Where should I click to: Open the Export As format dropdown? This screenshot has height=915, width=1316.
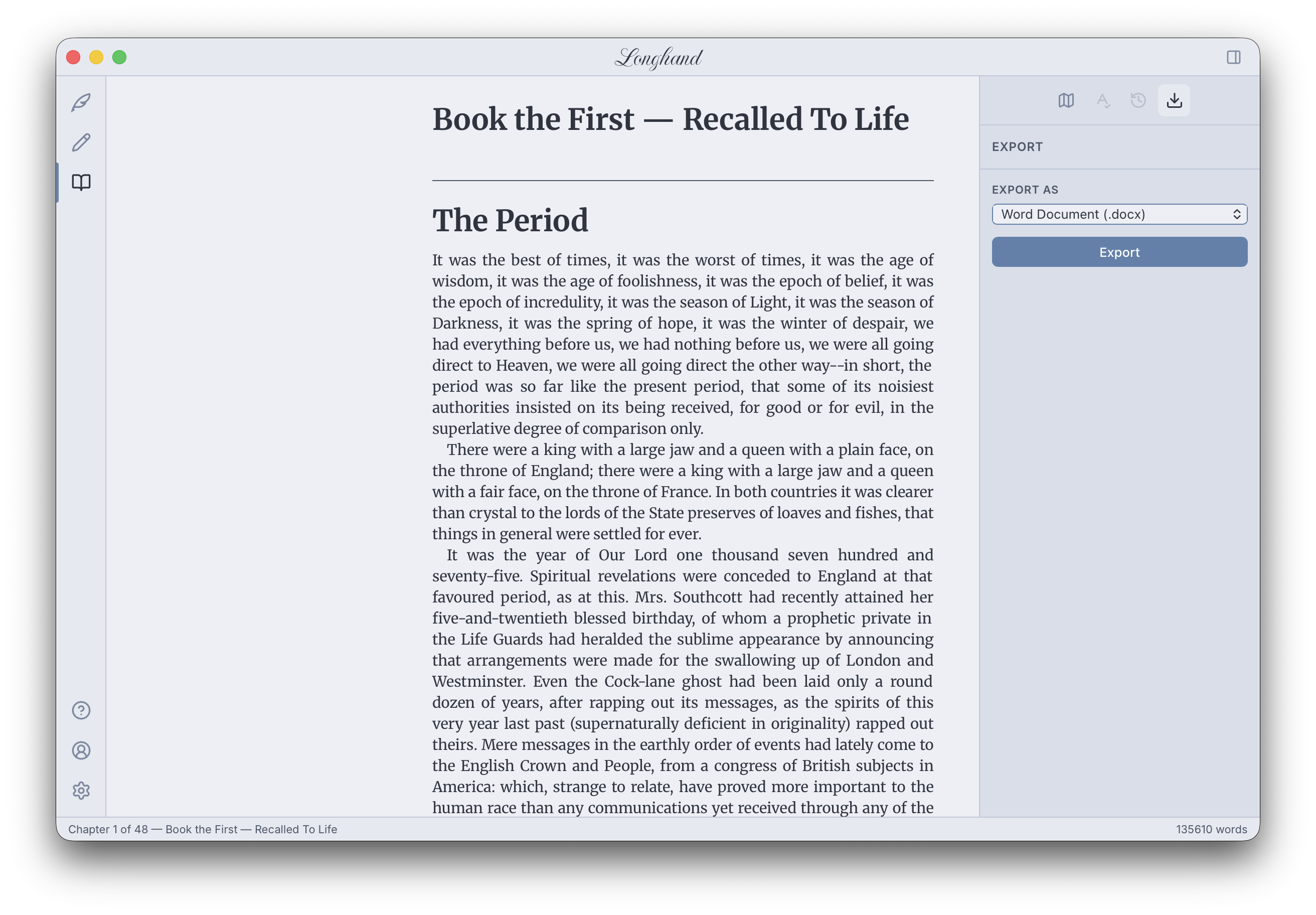[1112, 214]
